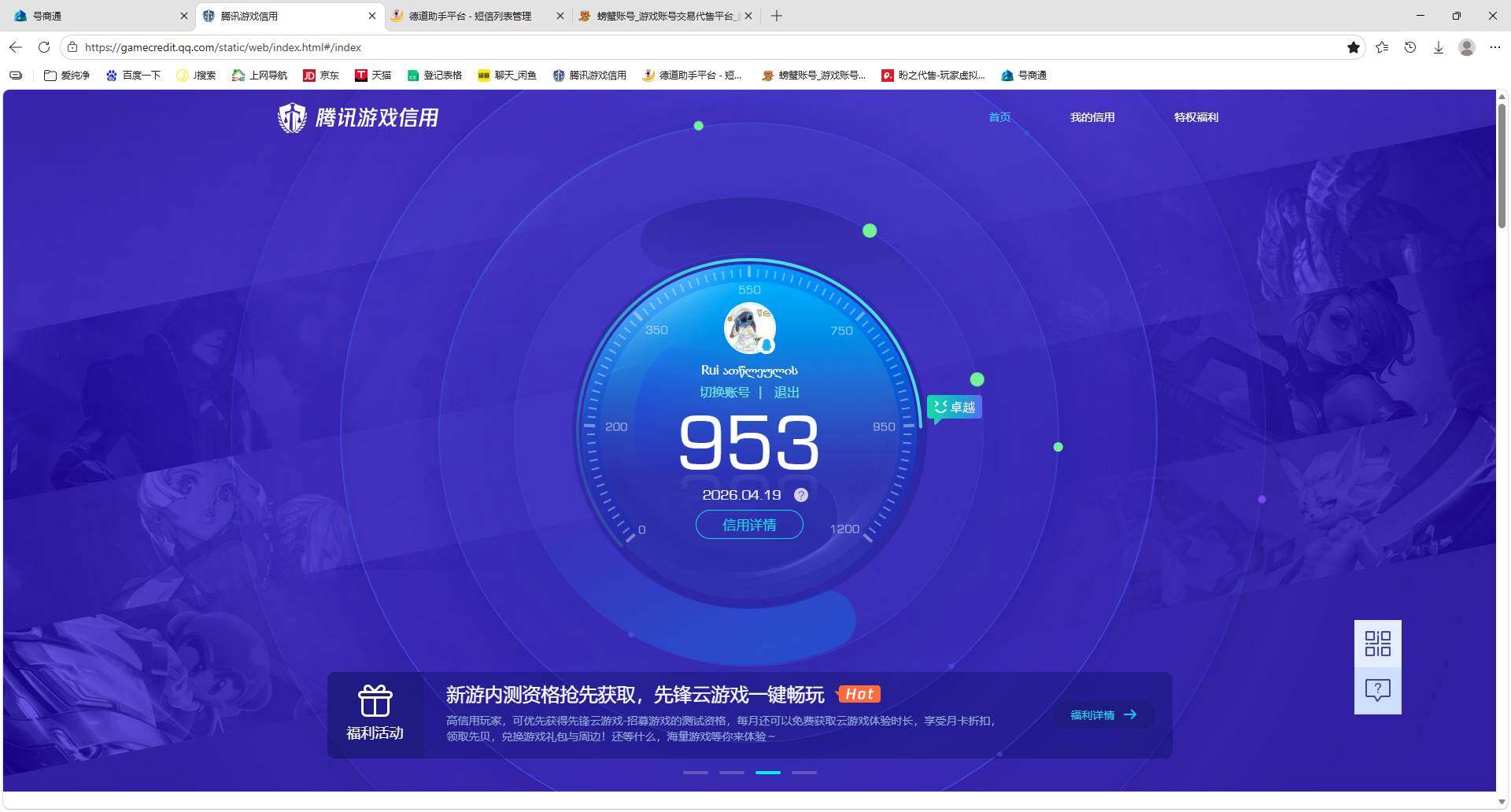Open the 登记表格 bookmark

[434, 76]
